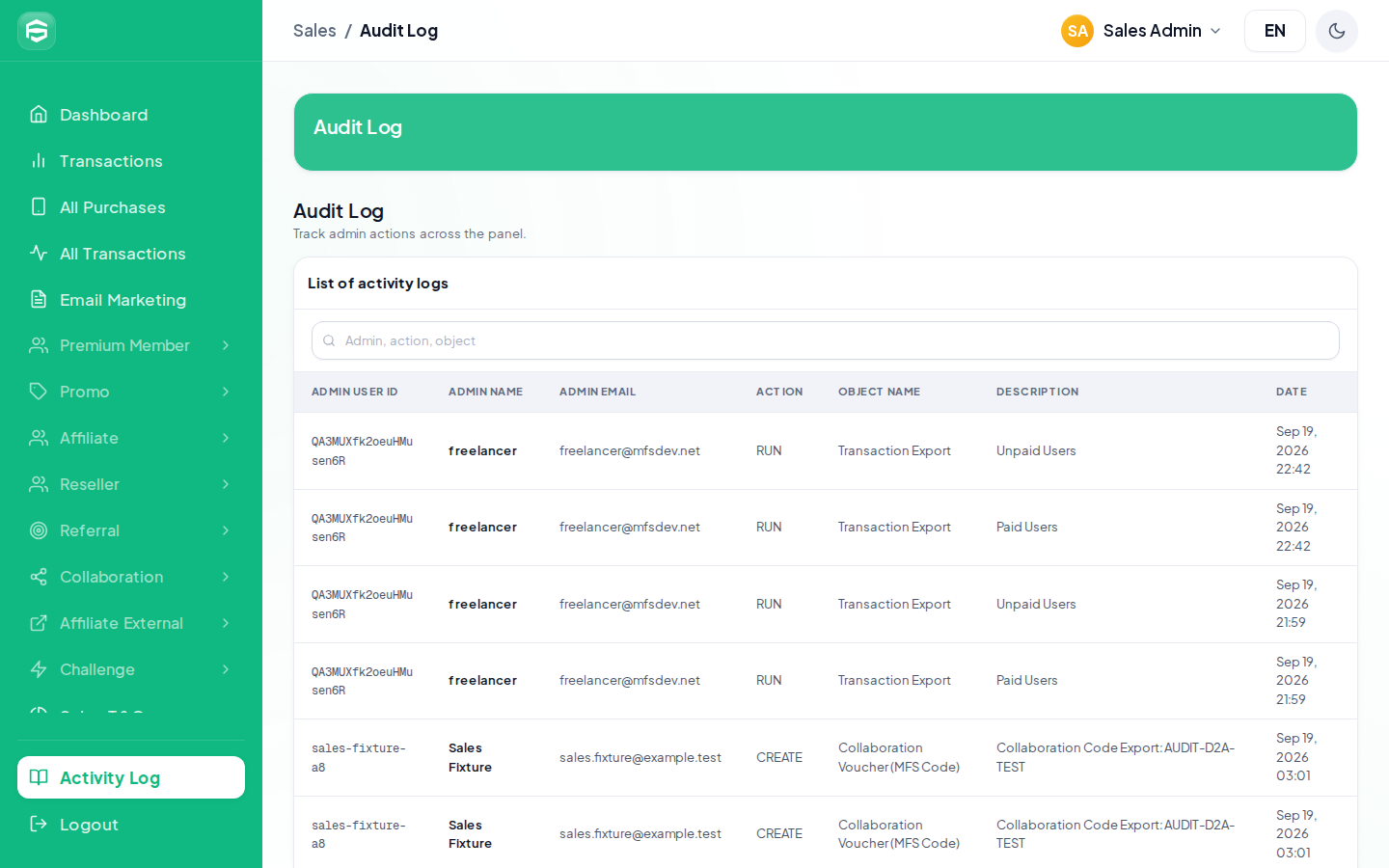1389x868 pixels.
Task: Open the Referral menu item
Action: (131, 530)
